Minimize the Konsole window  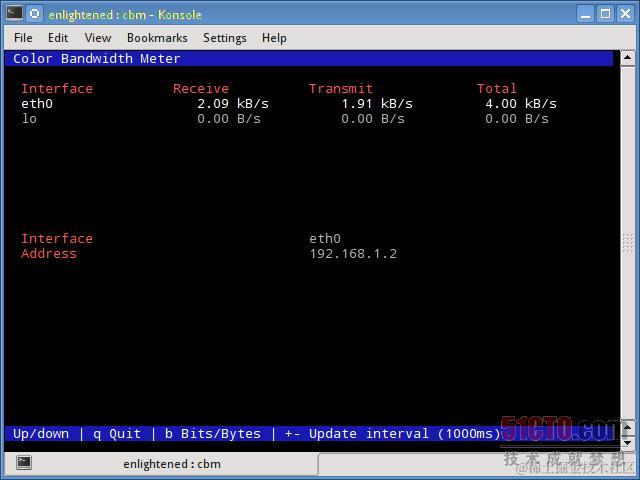coord(585,14)
